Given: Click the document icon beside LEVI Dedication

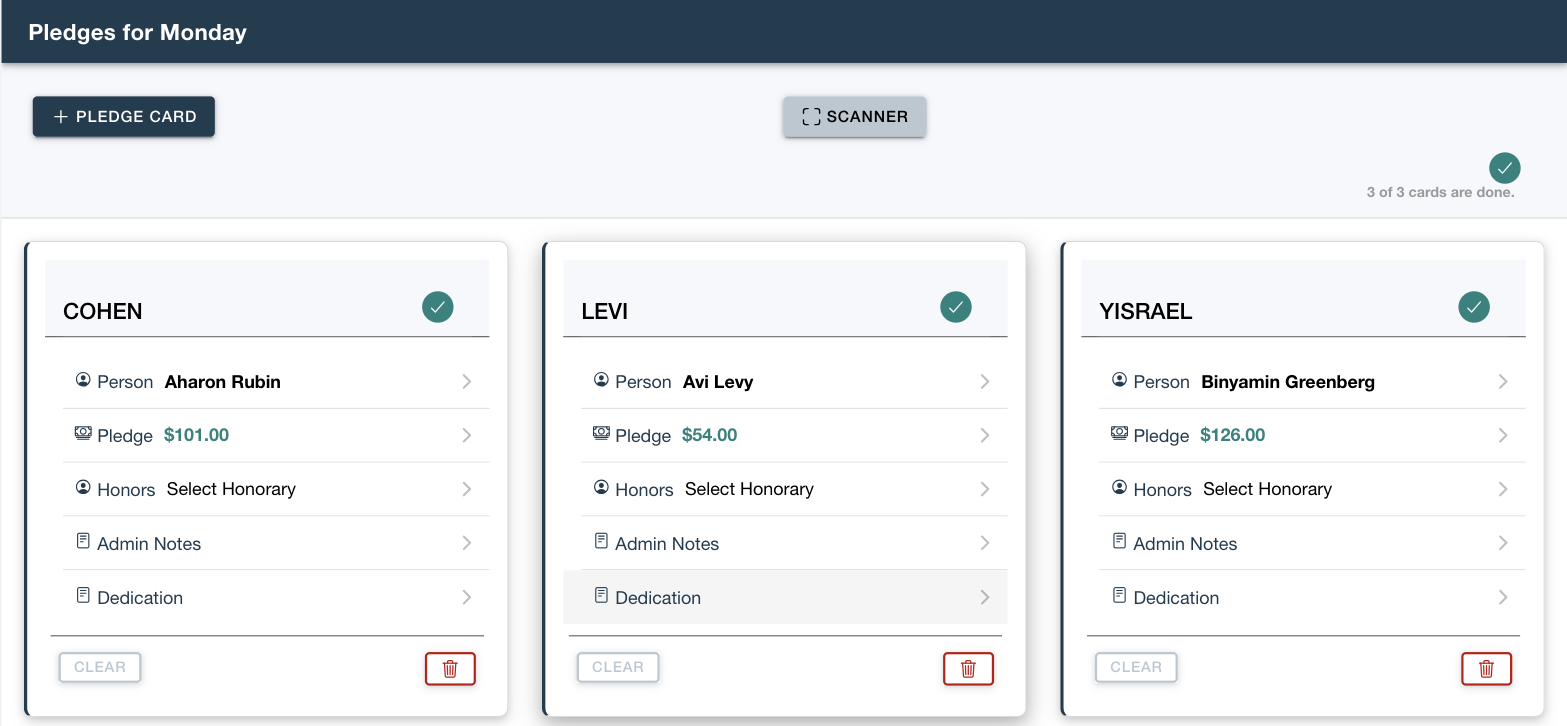Looking at the screenshot, I should tap(601, 596).
